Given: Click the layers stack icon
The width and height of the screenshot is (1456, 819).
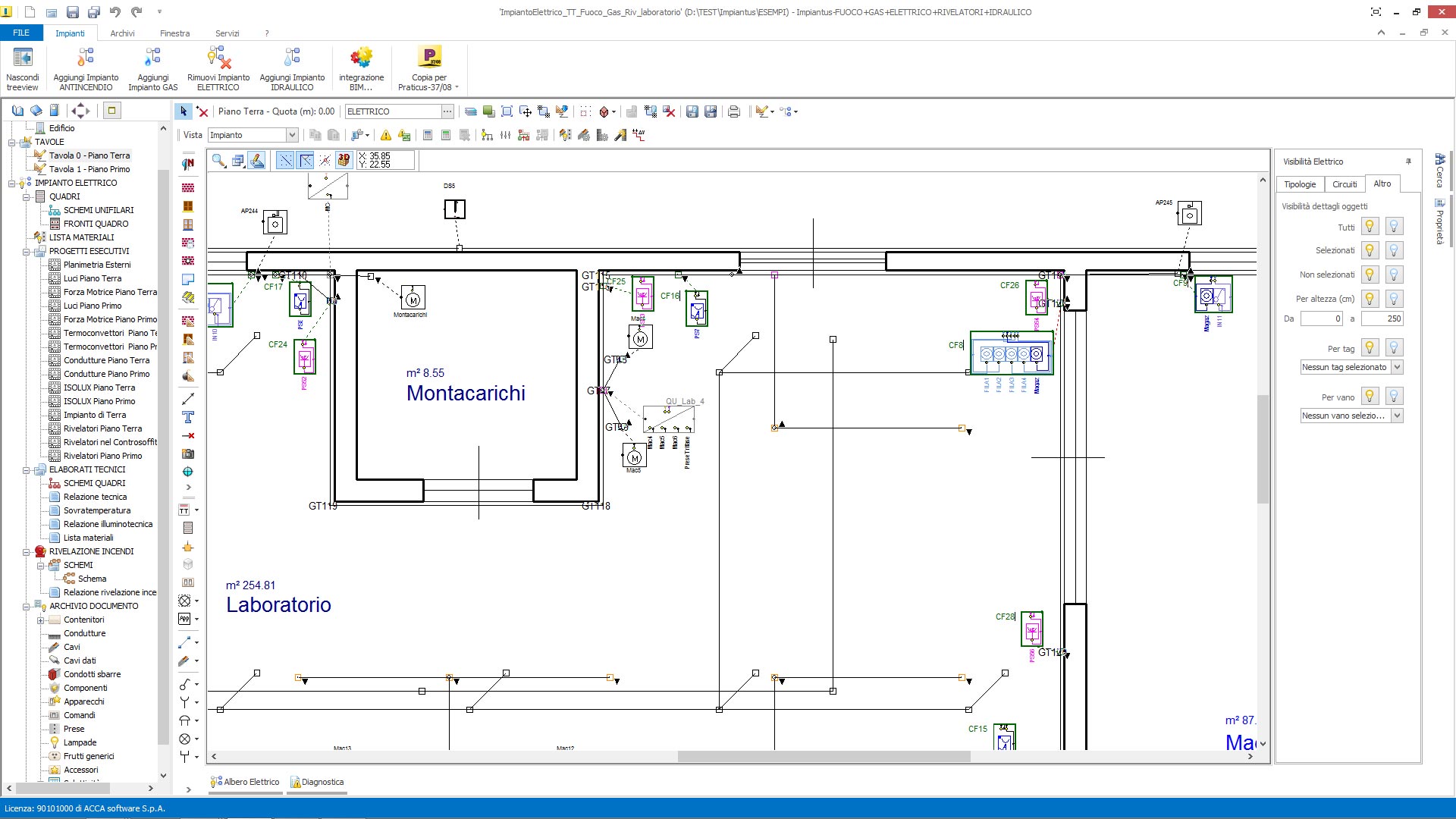Looking at the screenshot, I should pos(471,111).
